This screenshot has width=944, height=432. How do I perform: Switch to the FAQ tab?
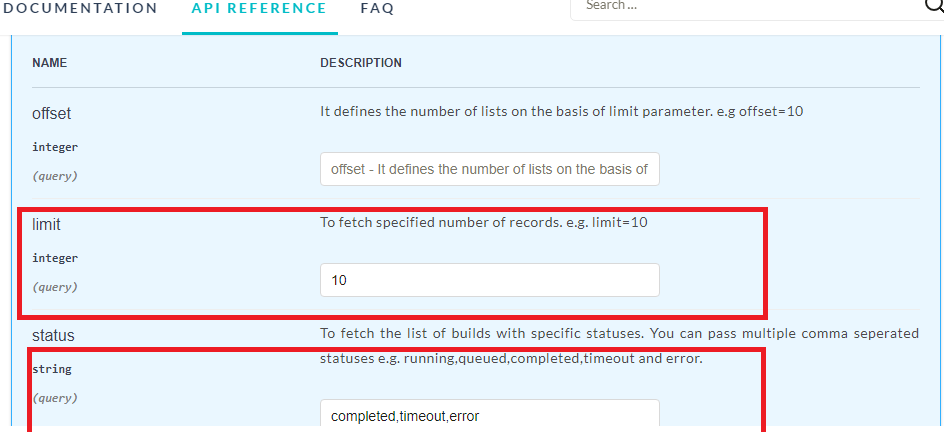tap(377, 8)
